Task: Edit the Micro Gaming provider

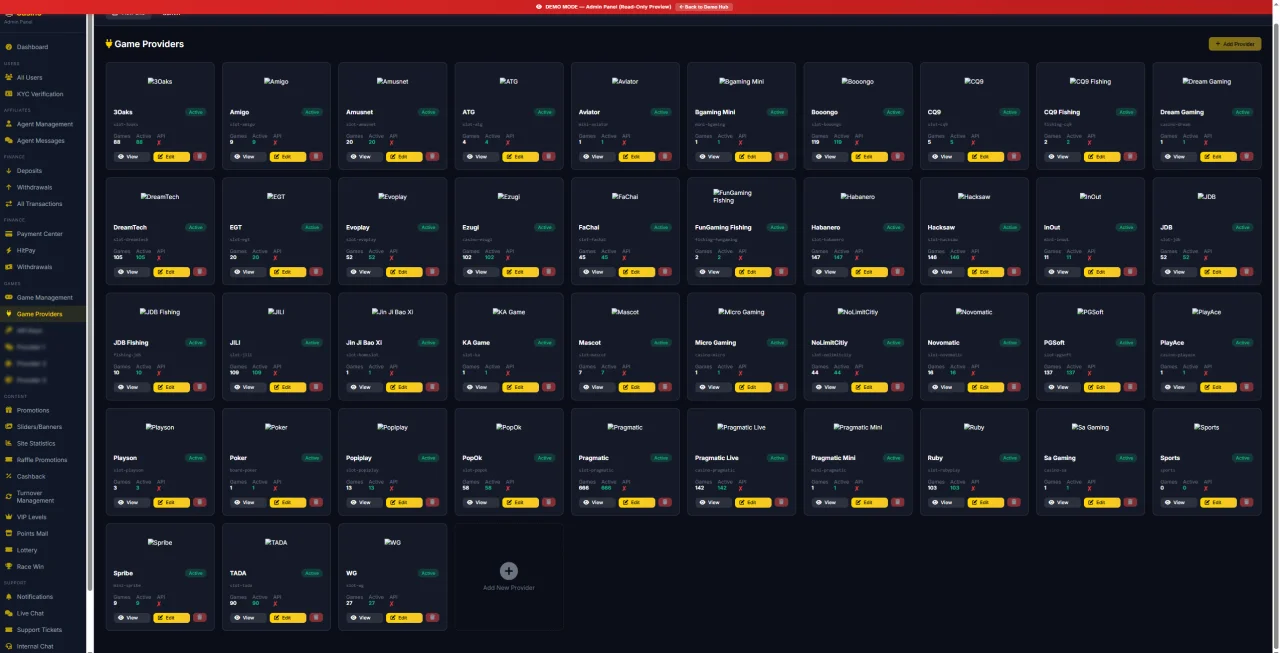Action: tap(753, 387)
